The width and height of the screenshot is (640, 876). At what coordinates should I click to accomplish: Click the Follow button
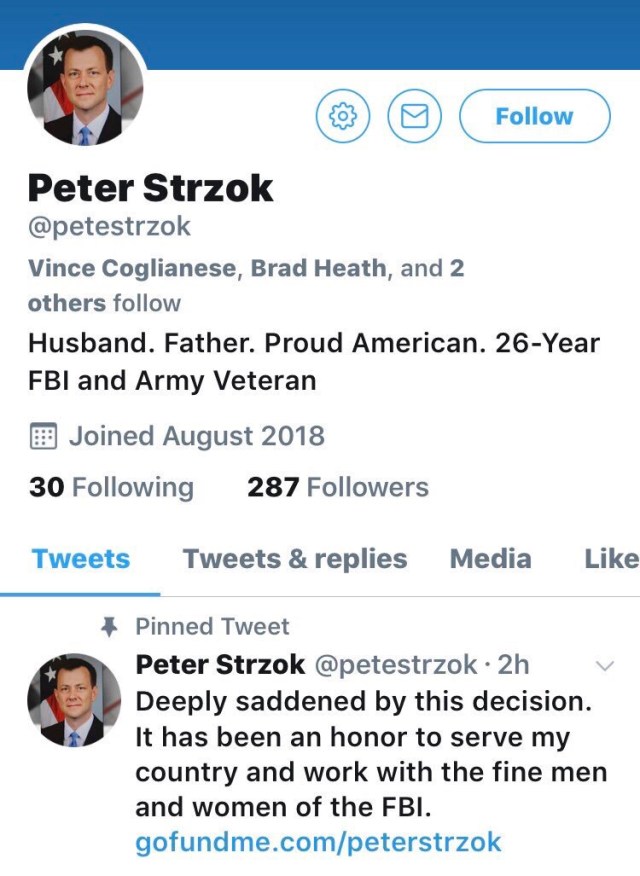[x=534, y=117]
